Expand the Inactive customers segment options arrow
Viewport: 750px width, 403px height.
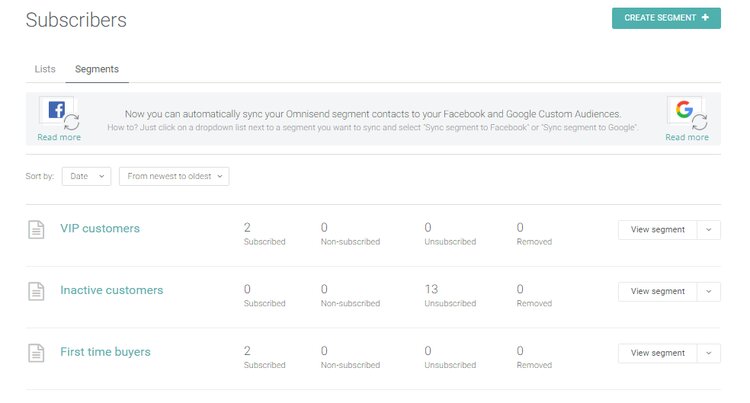(708, 292)
